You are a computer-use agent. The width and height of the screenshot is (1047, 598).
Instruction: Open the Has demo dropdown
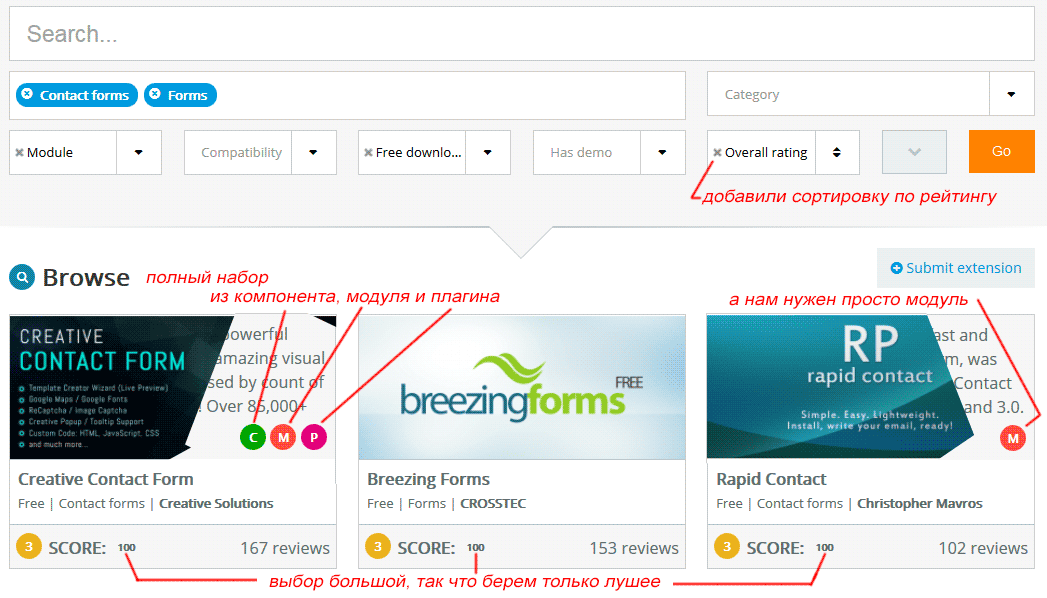(609, 153)
